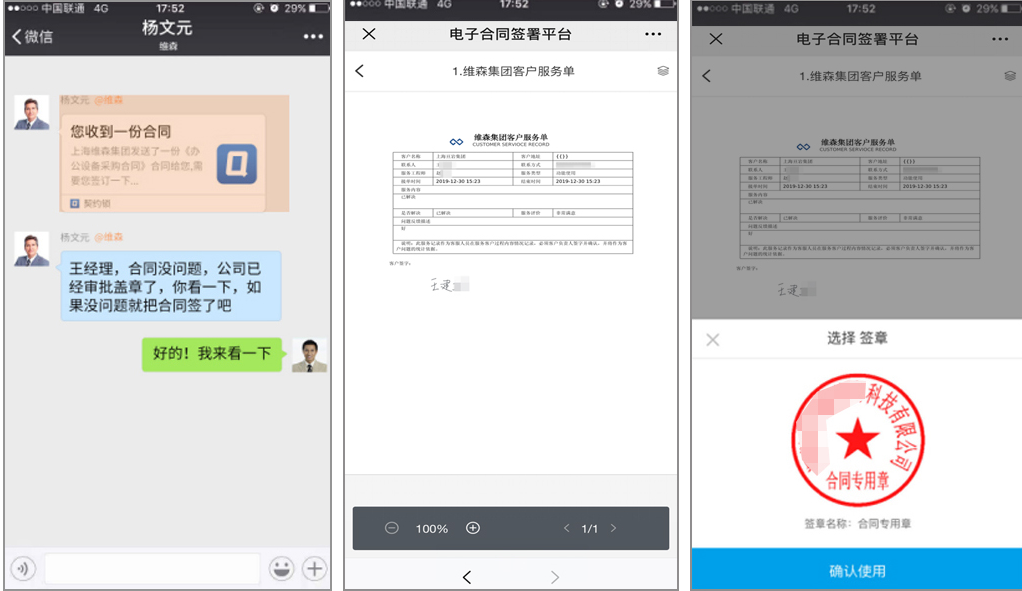The height and width of the screenshot is (591, 1022).
Task: Tap the 签章名称：合同专用章 label
Action: pos(858,523)
